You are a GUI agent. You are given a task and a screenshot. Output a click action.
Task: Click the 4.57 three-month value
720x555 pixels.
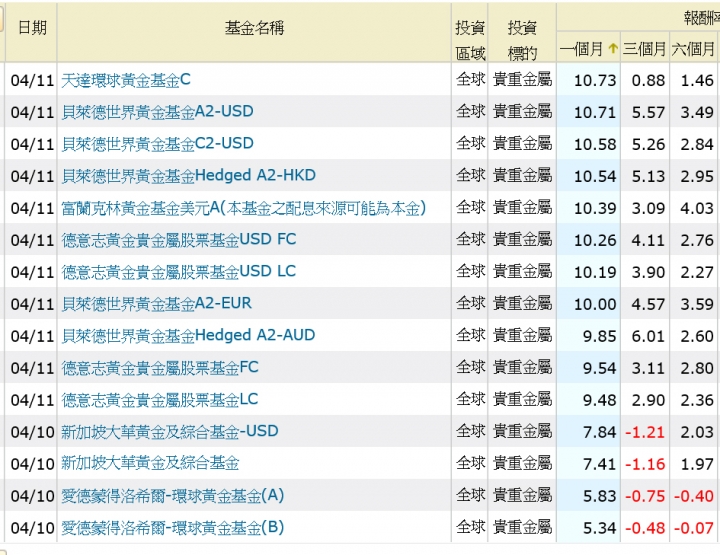648,305
